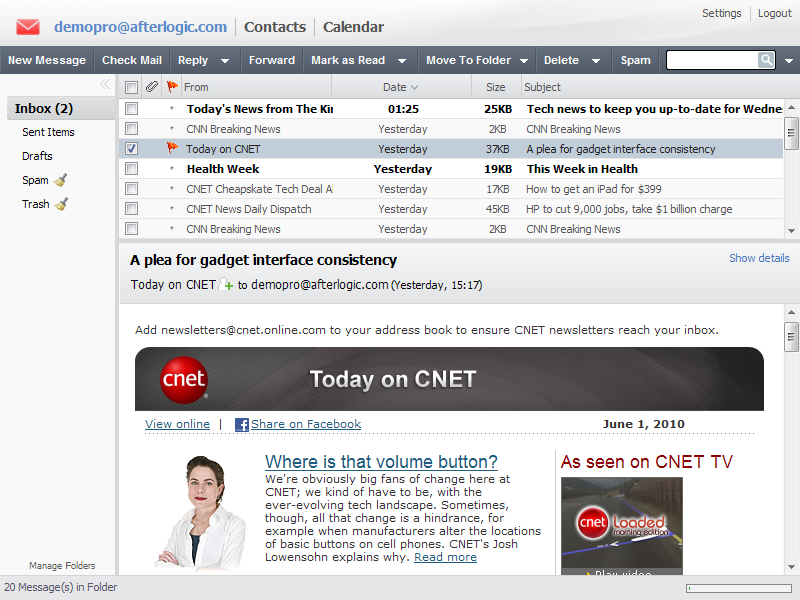This screenshot has height=600, width=800.
Task: Open the Reply dropdown arrow
Action: tap(224, 61)
